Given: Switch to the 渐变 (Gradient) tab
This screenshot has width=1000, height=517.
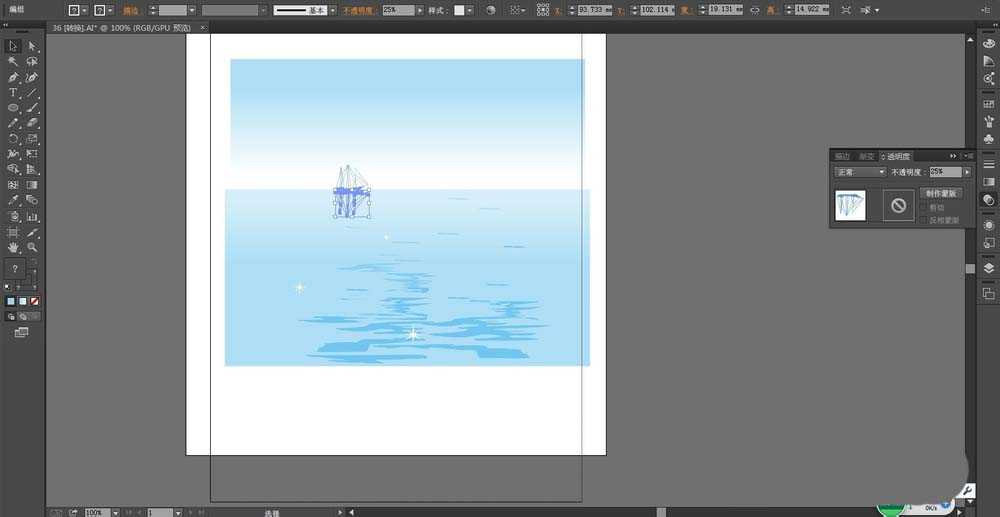Looking at the screenshot, I should pyautogui.click(x=867, y=156).
